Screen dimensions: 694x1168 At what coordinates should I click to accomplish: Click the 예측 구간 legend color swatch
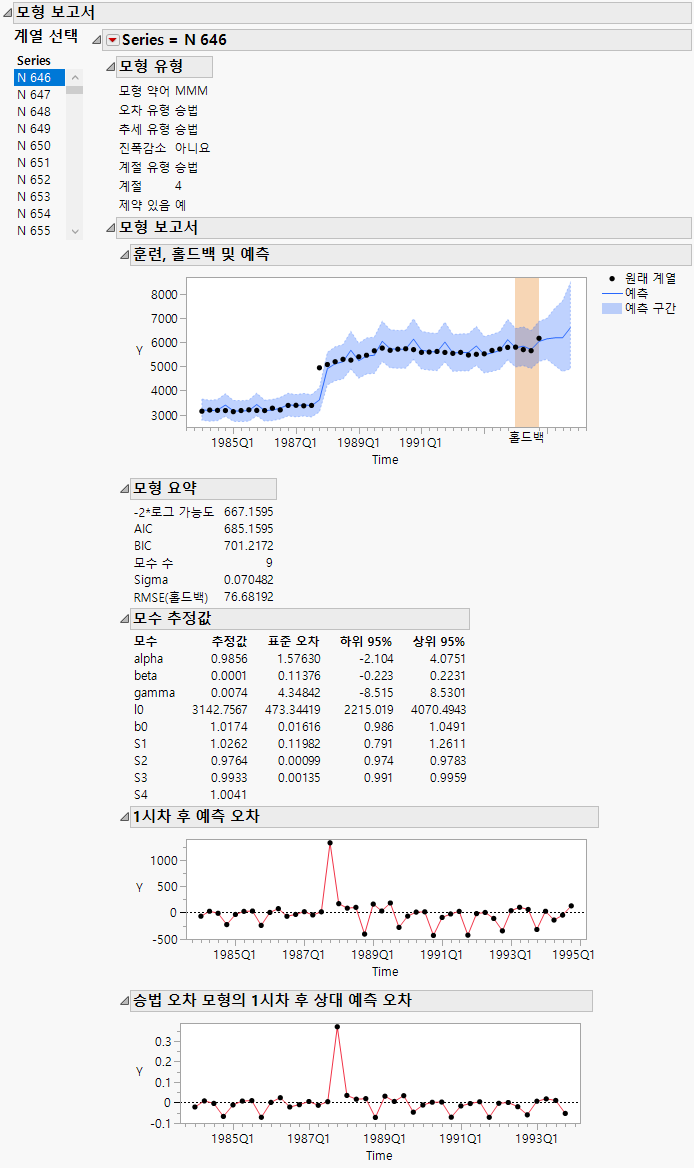click(612, 308)
